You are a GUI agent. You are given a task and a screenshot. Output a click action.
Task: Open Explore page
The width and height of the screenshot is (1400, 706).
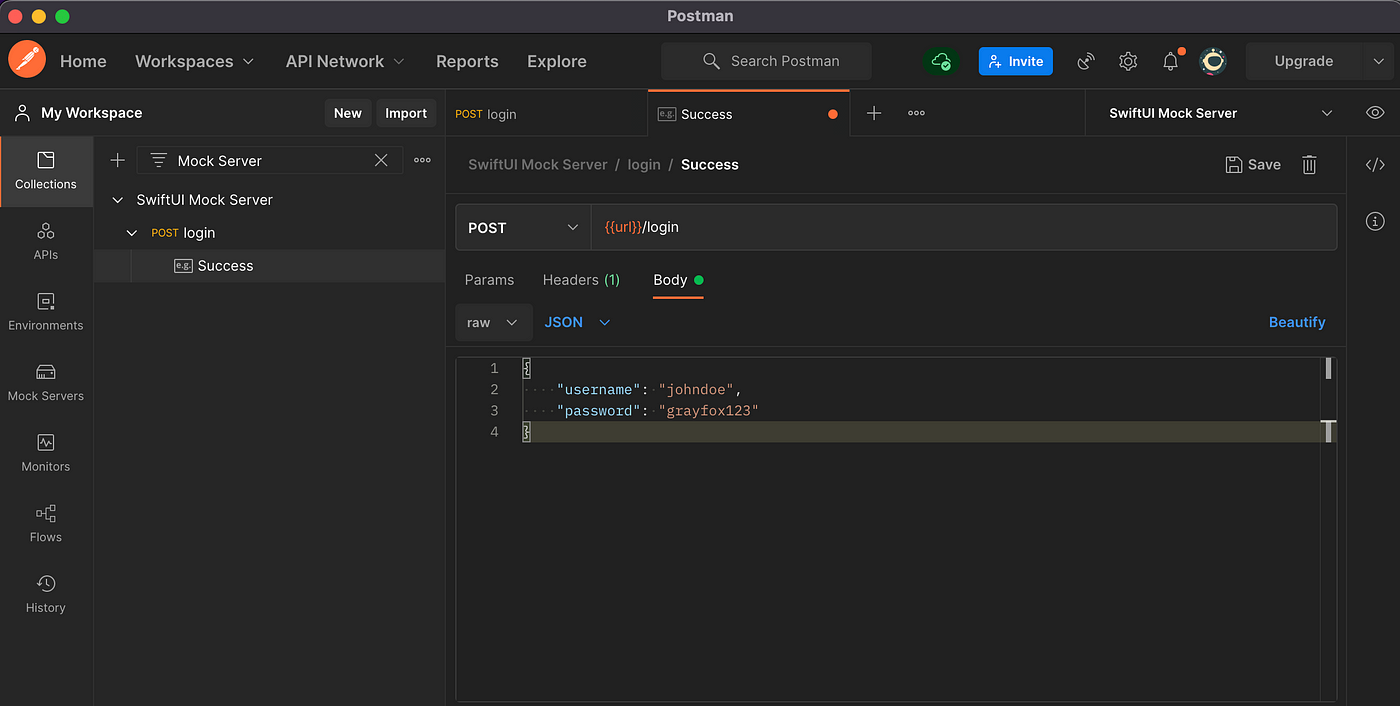(557, 61)
